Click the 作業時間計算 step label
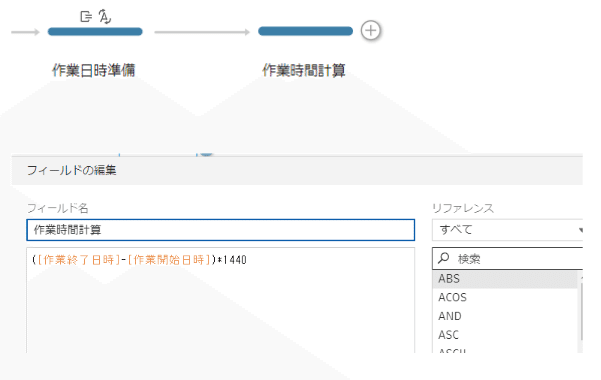 pos(304,70)
